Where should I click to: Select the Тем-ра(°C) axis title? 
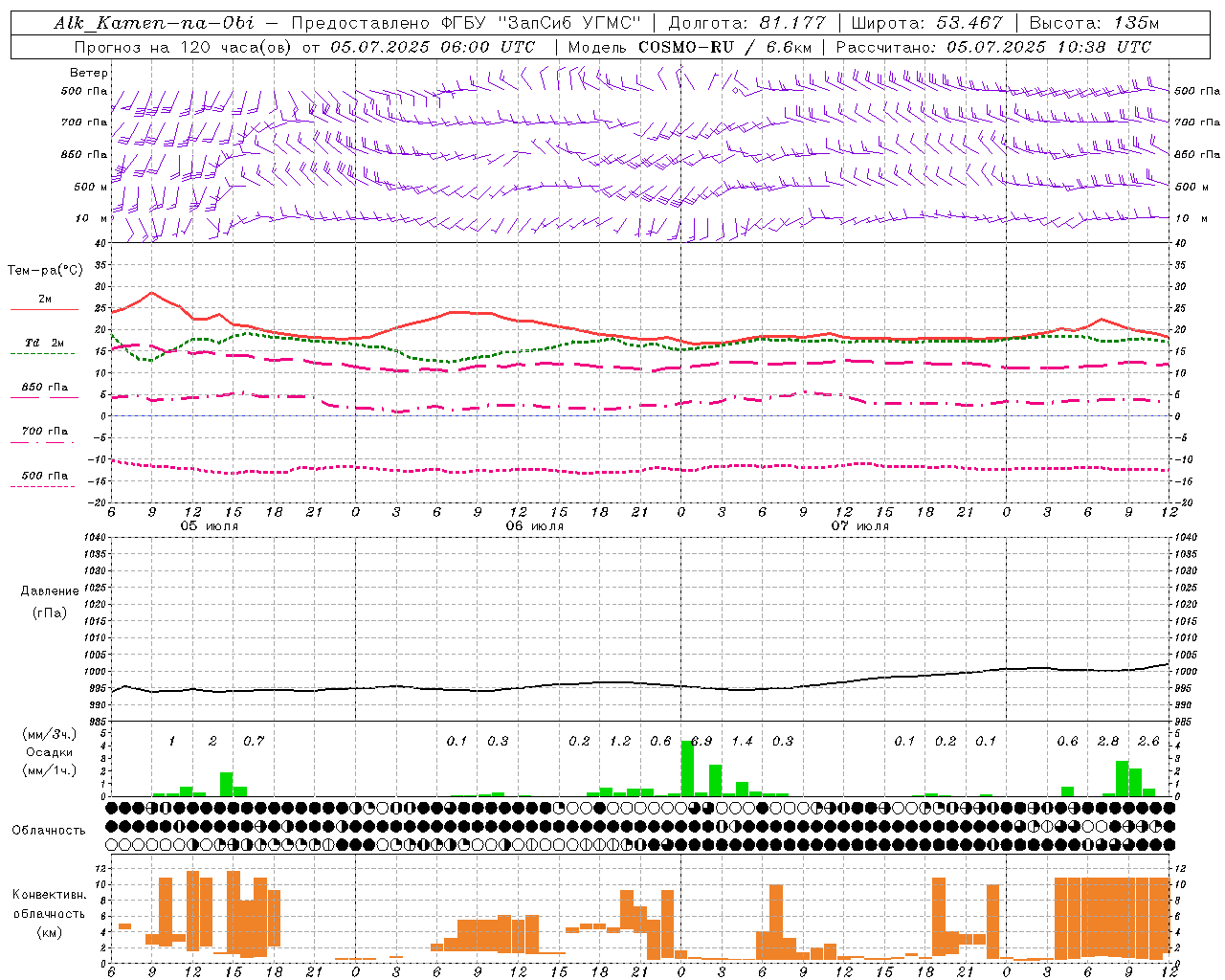click(45, 271)
